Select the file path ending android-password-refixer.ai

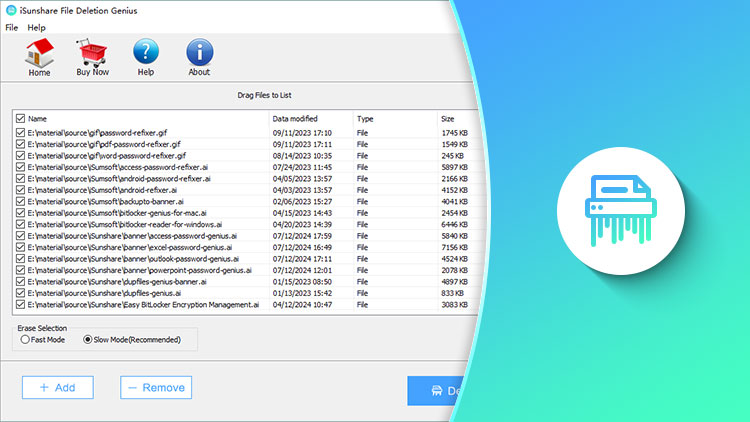coord(119,178)
